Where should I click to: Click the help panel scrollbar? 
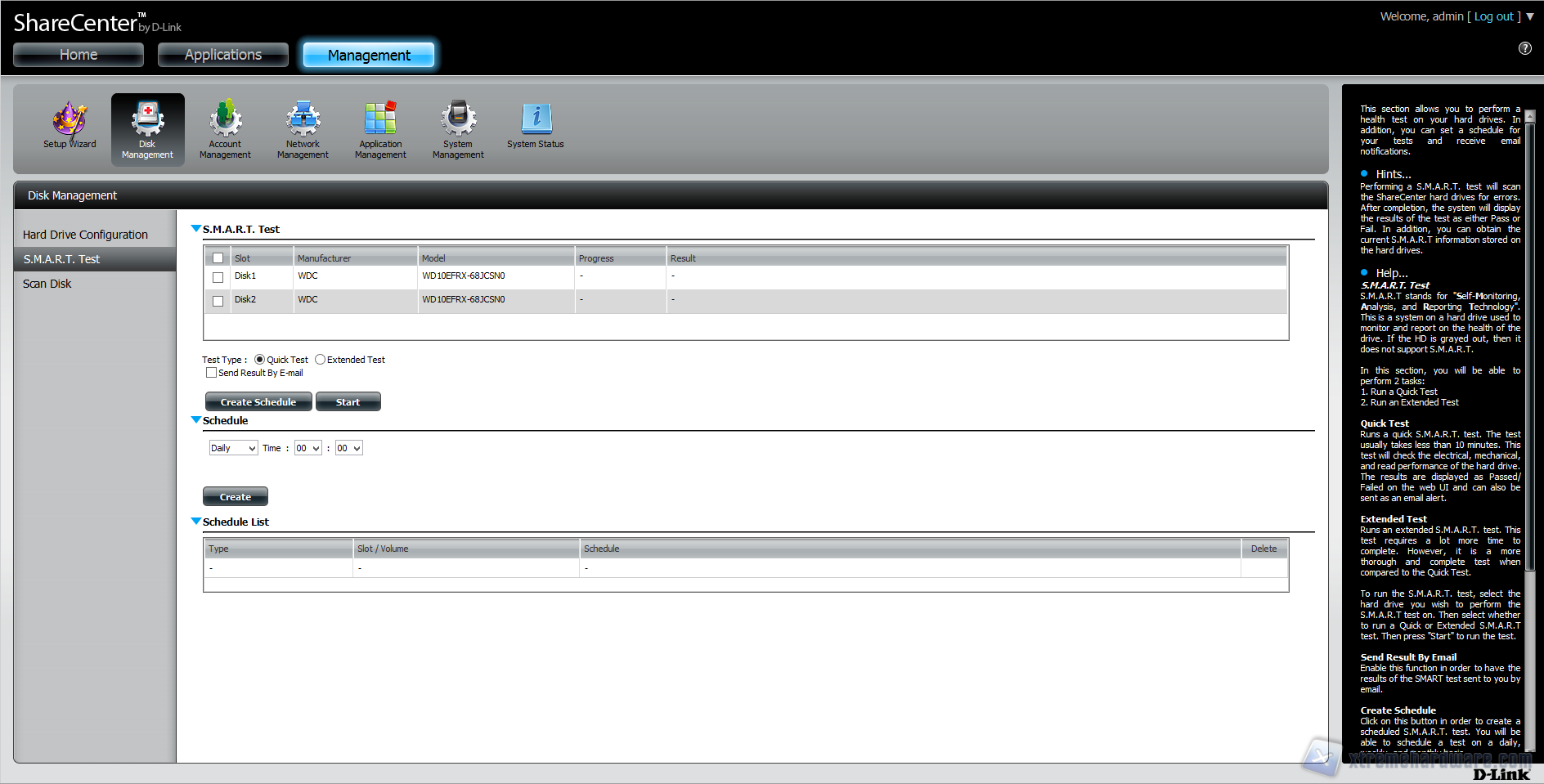click(1529, 343)
